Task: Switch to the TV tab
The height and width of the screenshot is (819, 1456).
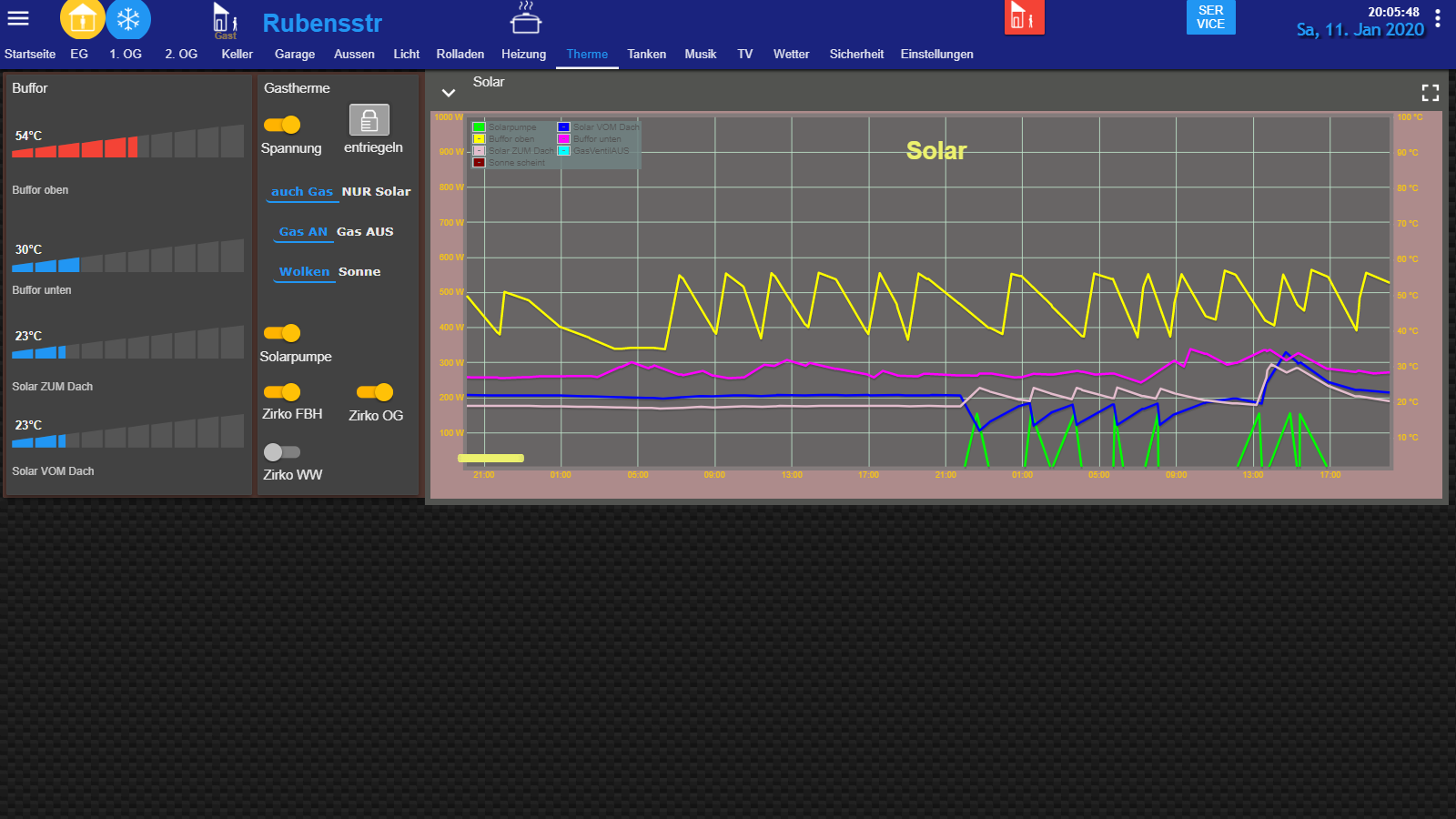Action: [745, 55]
